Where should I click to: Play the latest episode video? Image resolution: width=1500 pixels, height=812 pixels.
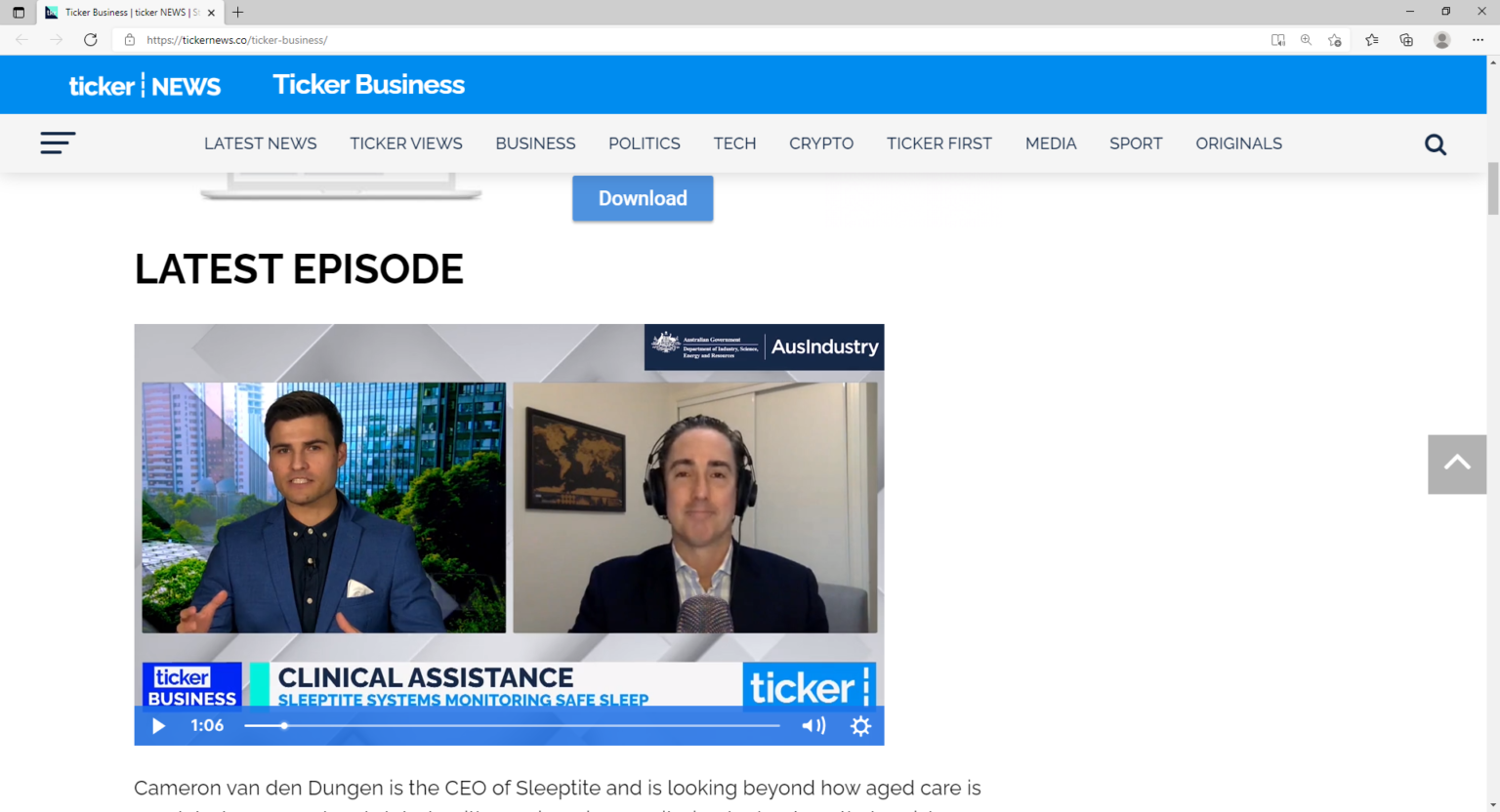pyautogui.click(x=158, y=726)
